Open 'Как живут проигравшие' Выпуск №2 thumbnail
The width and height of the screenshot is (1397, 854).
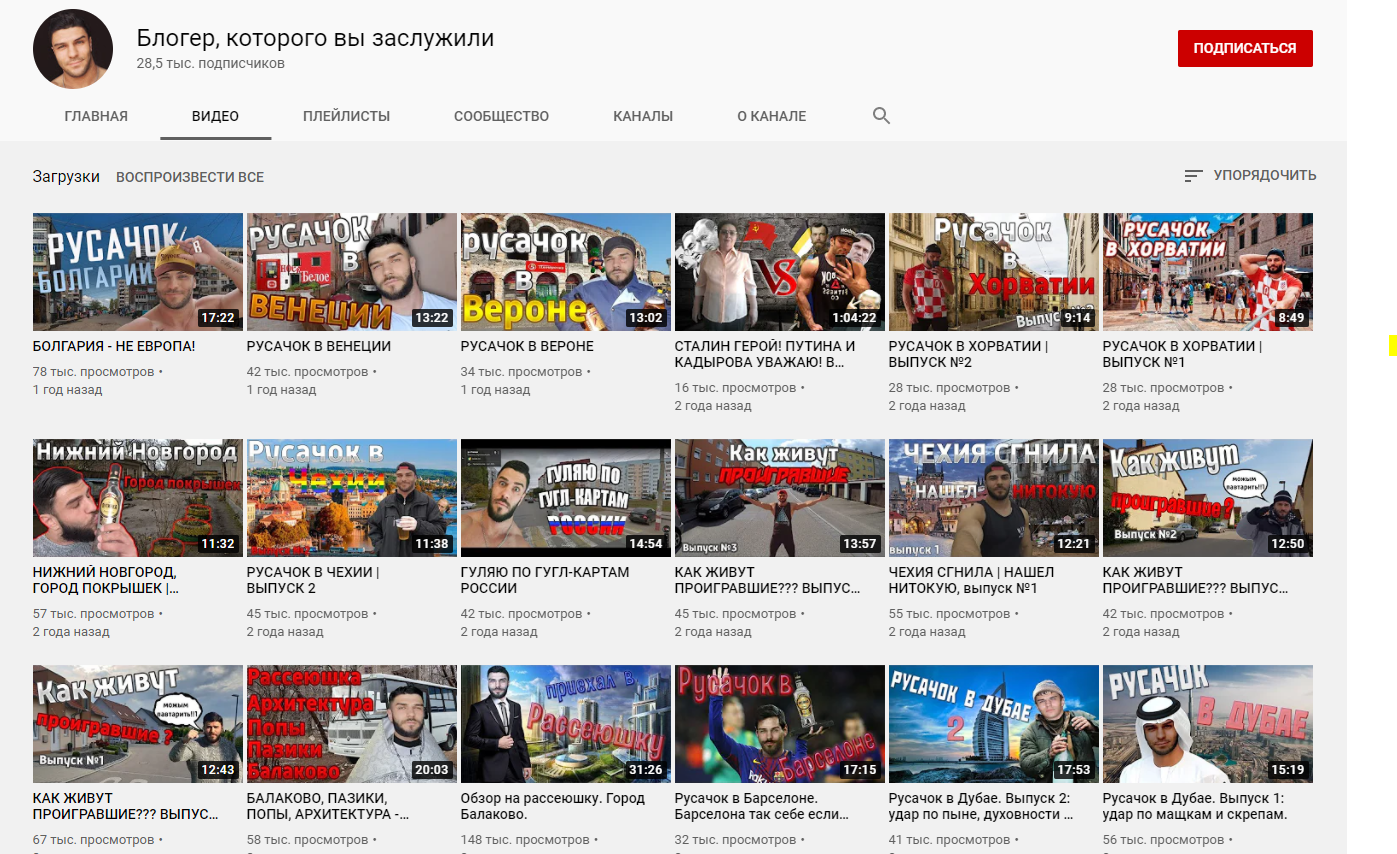click(x=1208, y=498)
